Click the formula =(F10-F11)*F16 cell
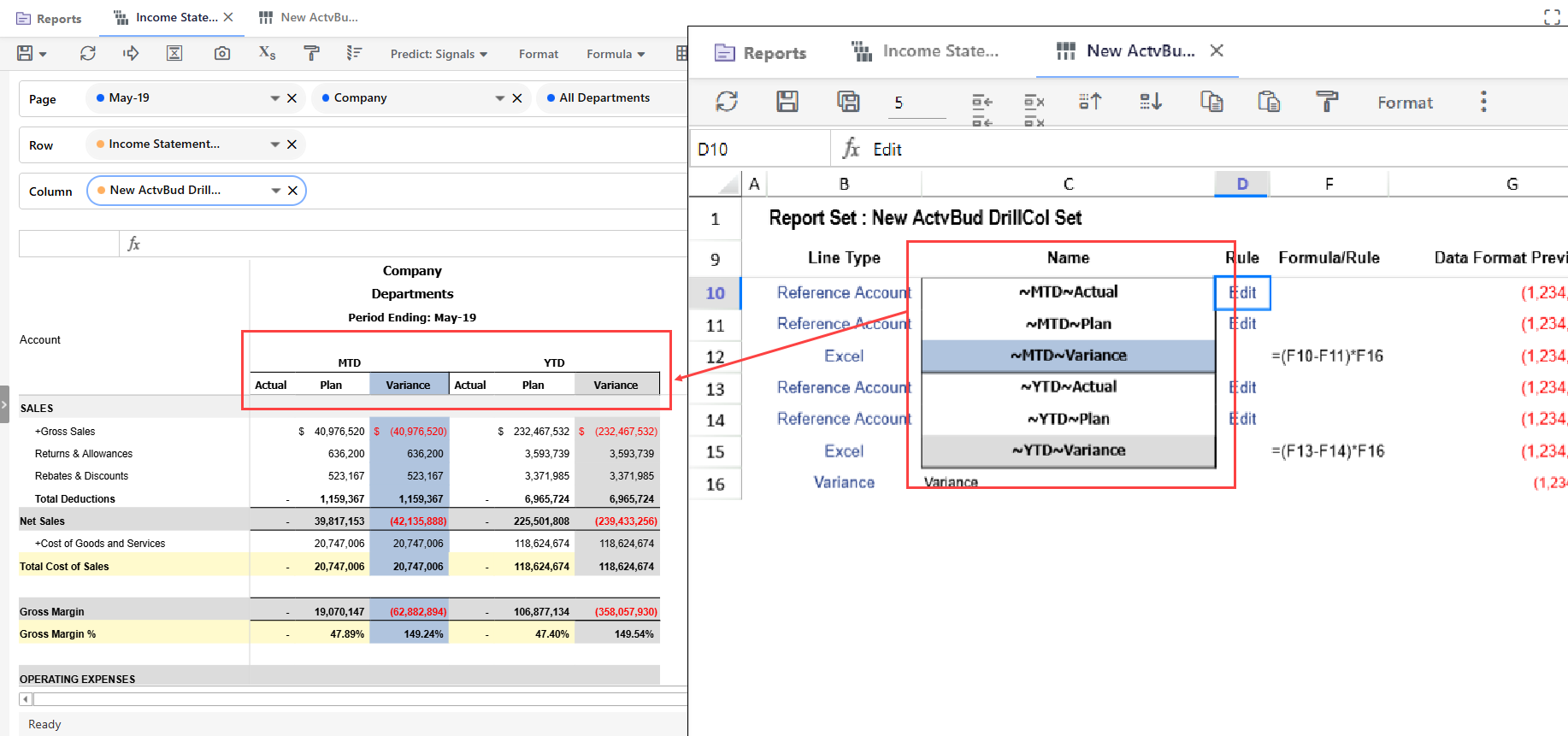Image resolution: width=1568 pixels, height=736 pixels. pyautogui.click(x=1328, y=356)
